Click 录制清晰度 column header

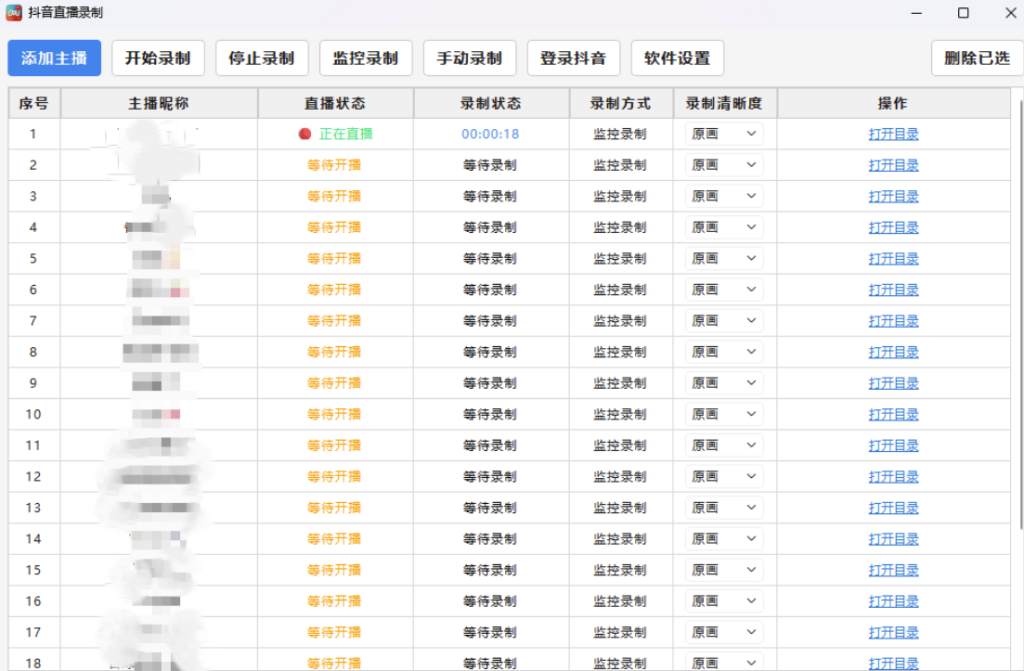pos(724,103)
